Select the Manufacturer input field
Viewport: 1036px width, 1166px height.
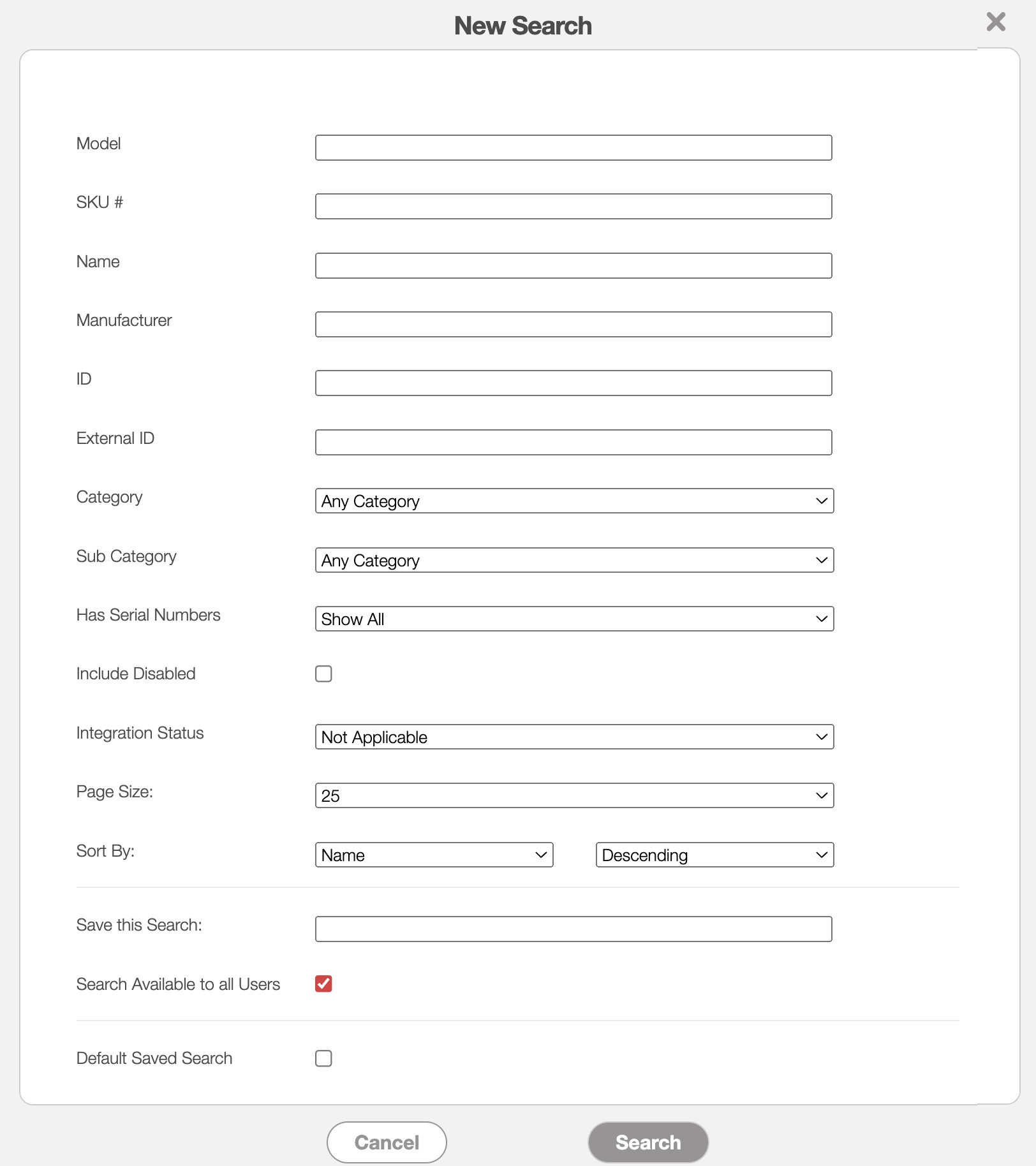point(573,325)
